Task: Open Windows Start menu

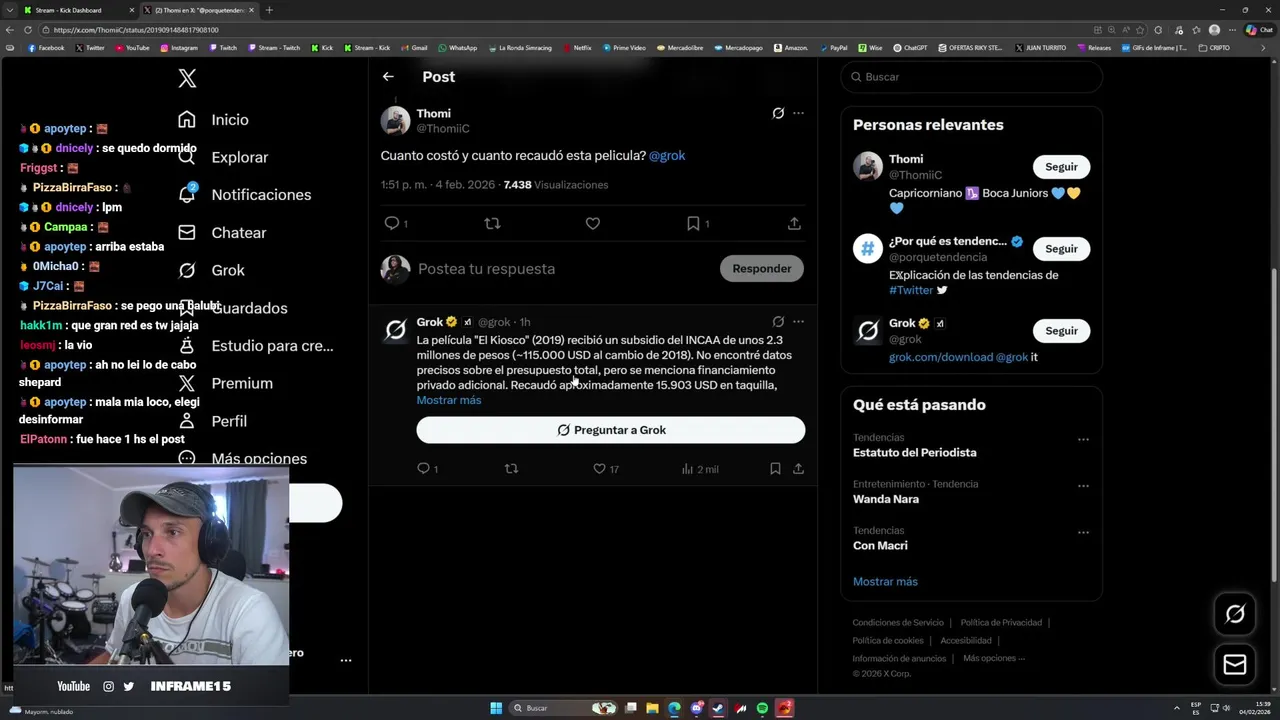Action: click(x=496, y=708)
